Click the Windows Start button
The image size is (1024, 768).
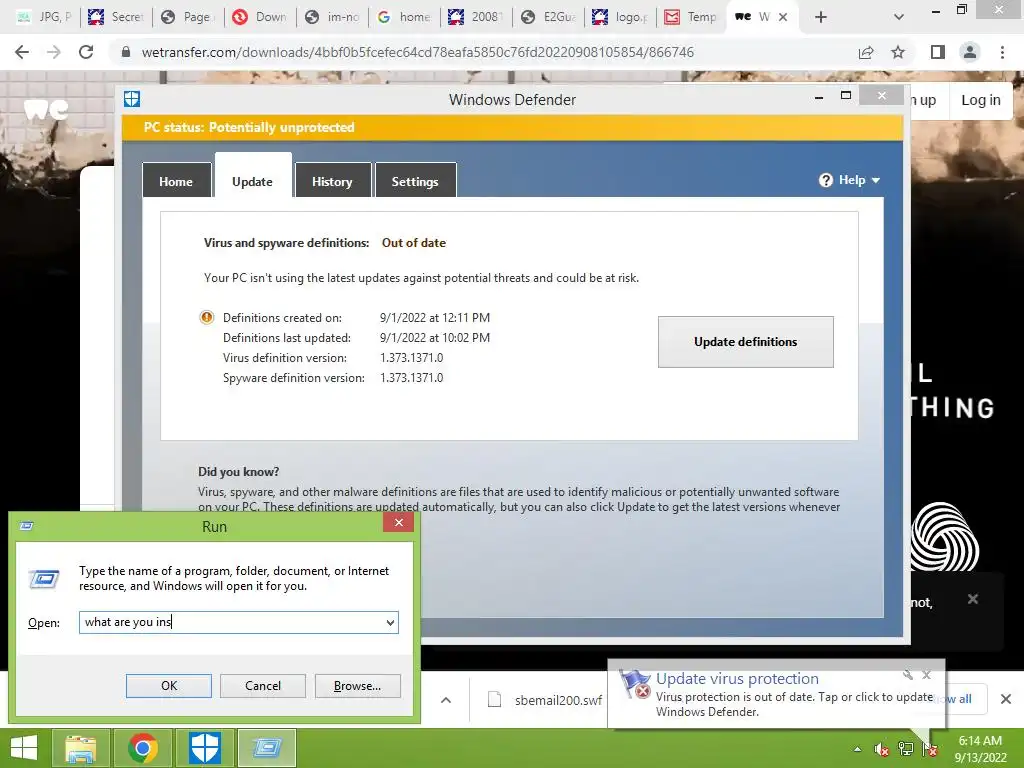tap(24, 748)
